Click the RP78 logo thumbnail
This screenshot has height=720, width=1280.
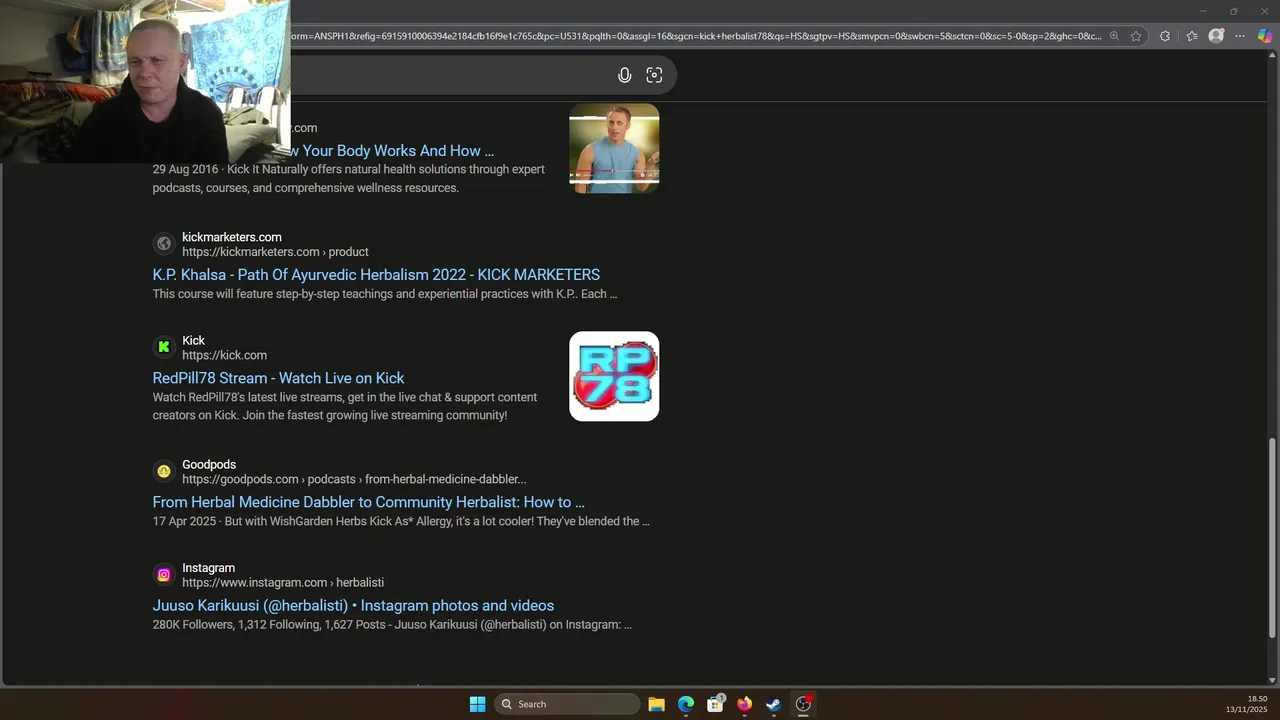coord(614,376)
